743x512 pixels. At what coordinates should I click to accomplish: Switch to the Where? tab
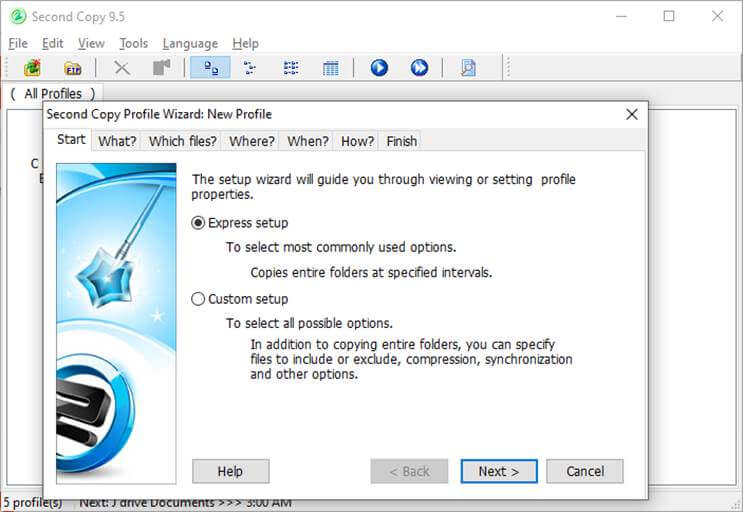click(x=252, y=141)
